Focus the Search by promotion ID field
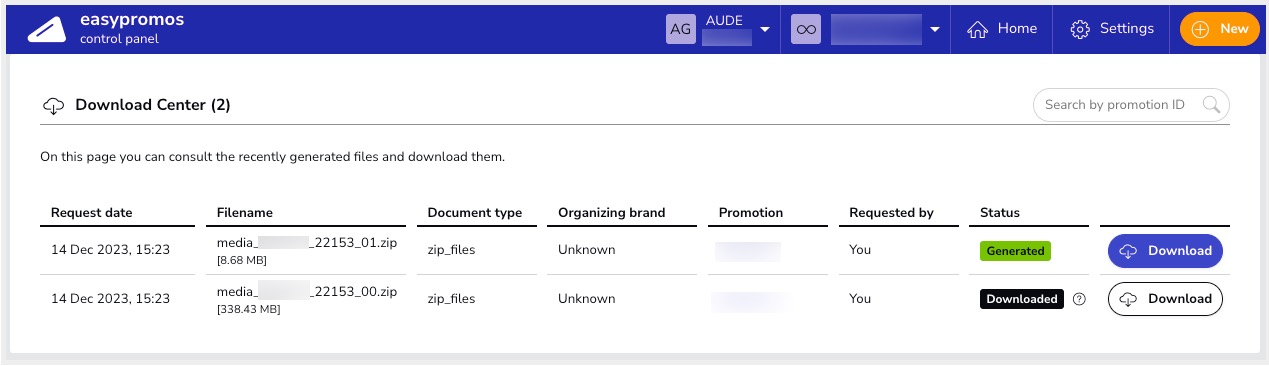Image resolution: width=1269 pixels, height=366 pixels. pyautogui.click(x=1130, y=104)
